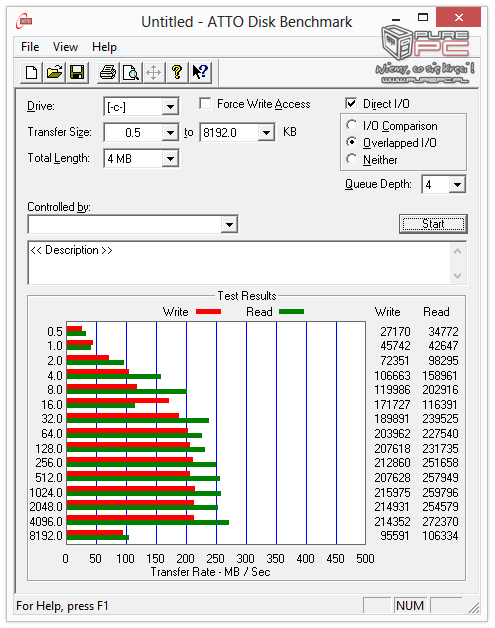
Task: Click the 16.0 row label in chart
Action: pyautogui.click(x=52, y=405)
